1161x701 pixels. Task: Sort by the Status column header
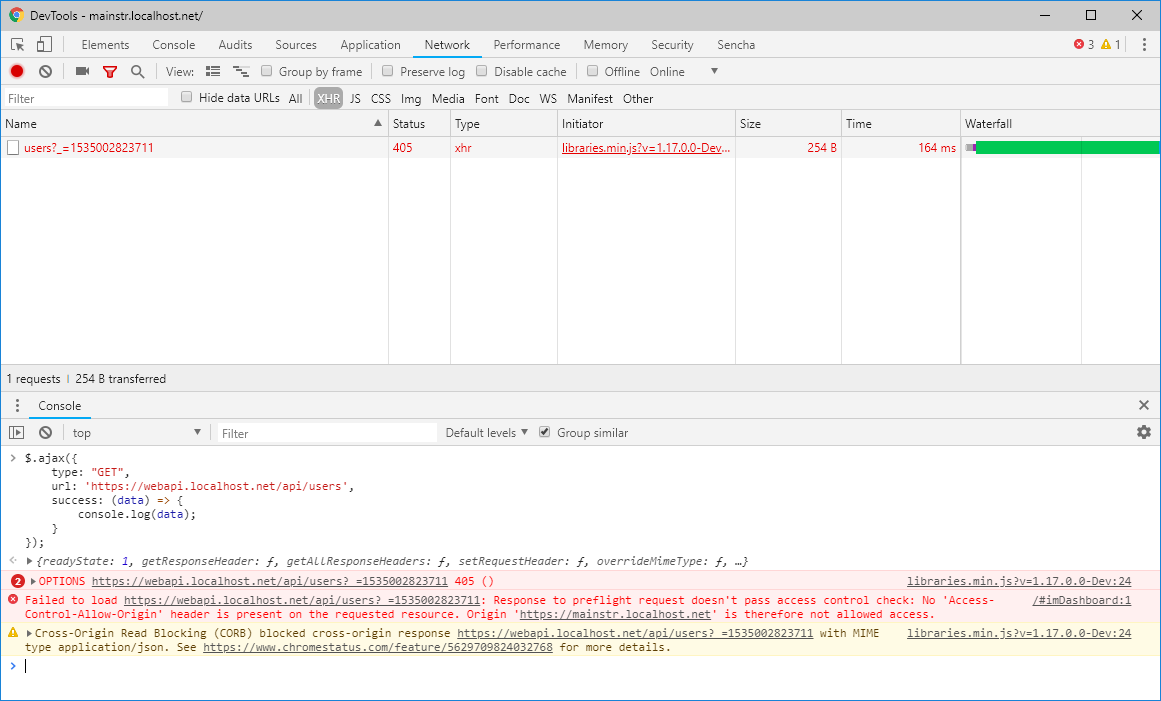pyautogui.click(x=419, y=124)
